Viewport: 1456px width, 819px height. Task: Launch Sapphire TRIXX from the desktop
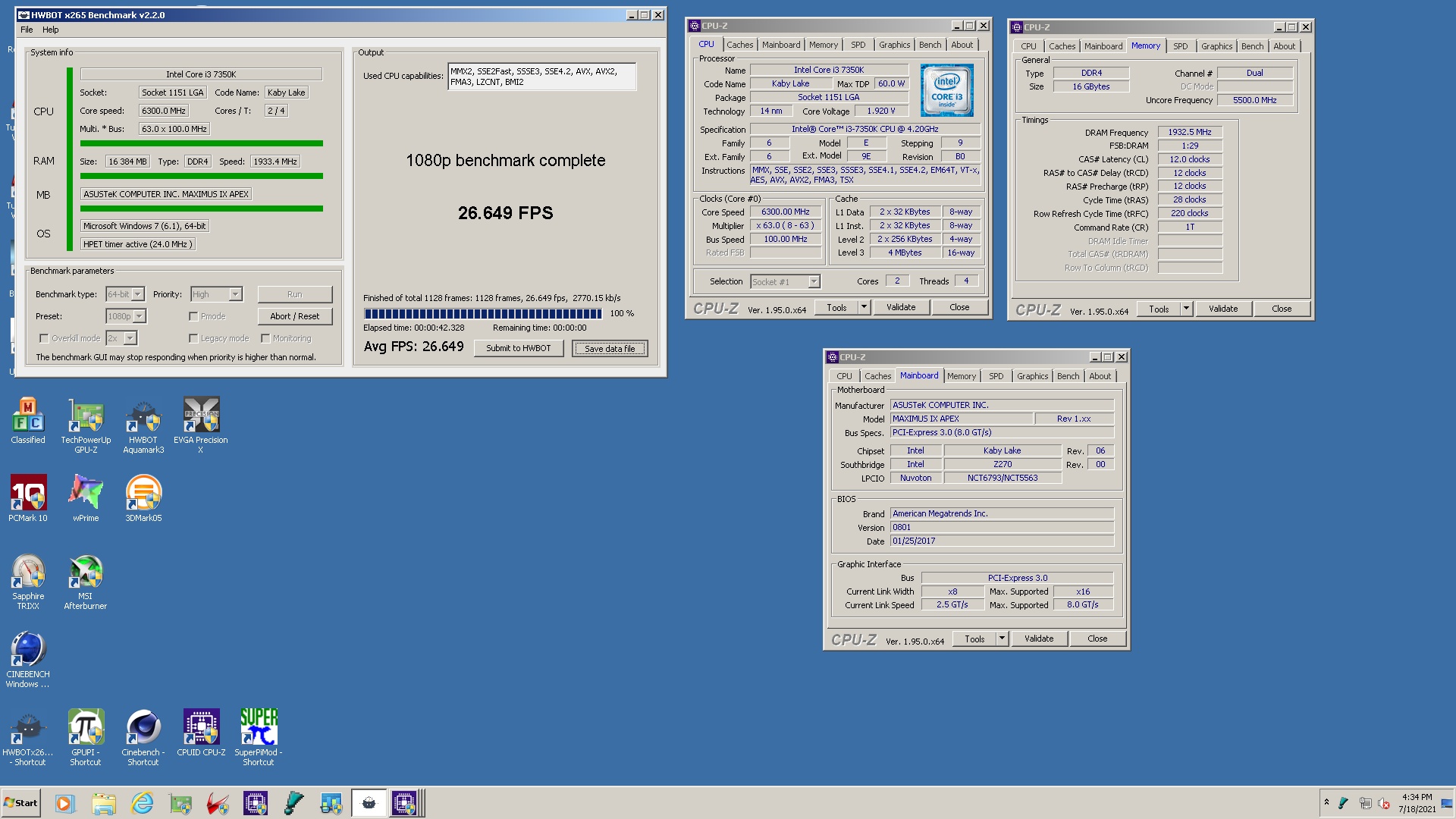pyautogui.click(x=28, y=582)
